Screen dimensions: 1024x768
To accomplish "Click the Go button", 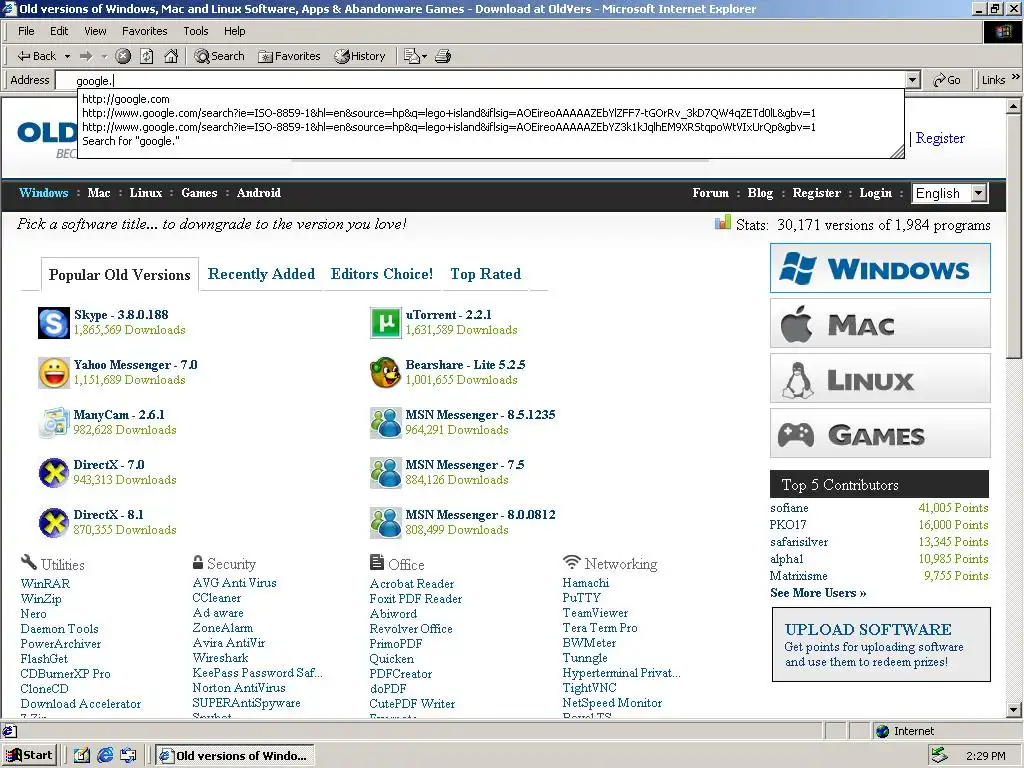I will (946, 80).
